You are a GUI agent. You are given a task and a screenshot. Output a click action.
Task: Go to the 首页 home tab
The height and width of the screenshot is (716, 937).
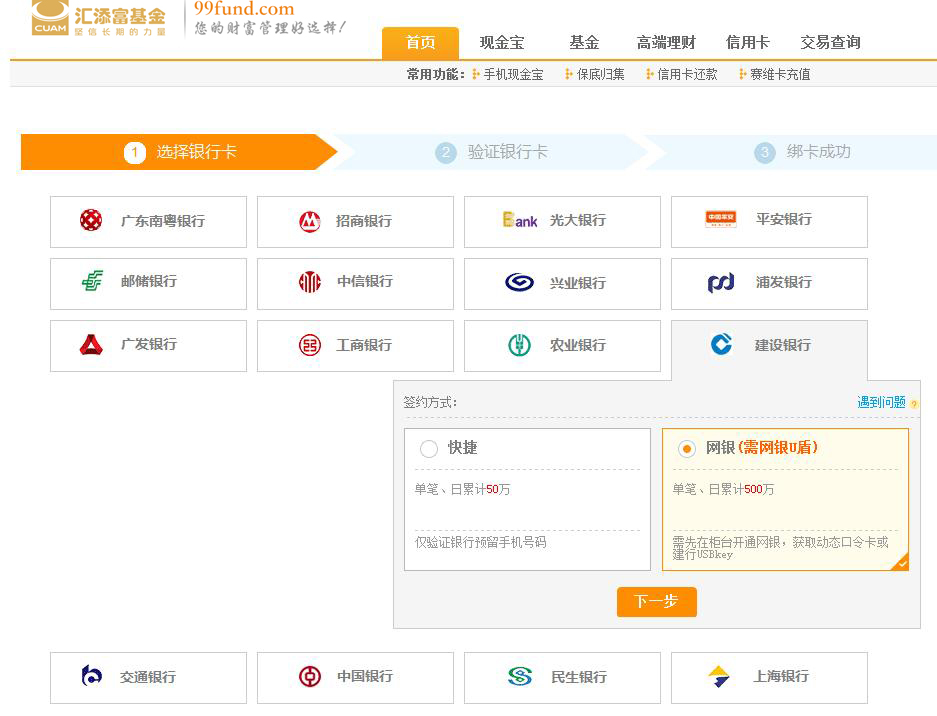click(420, 43)
